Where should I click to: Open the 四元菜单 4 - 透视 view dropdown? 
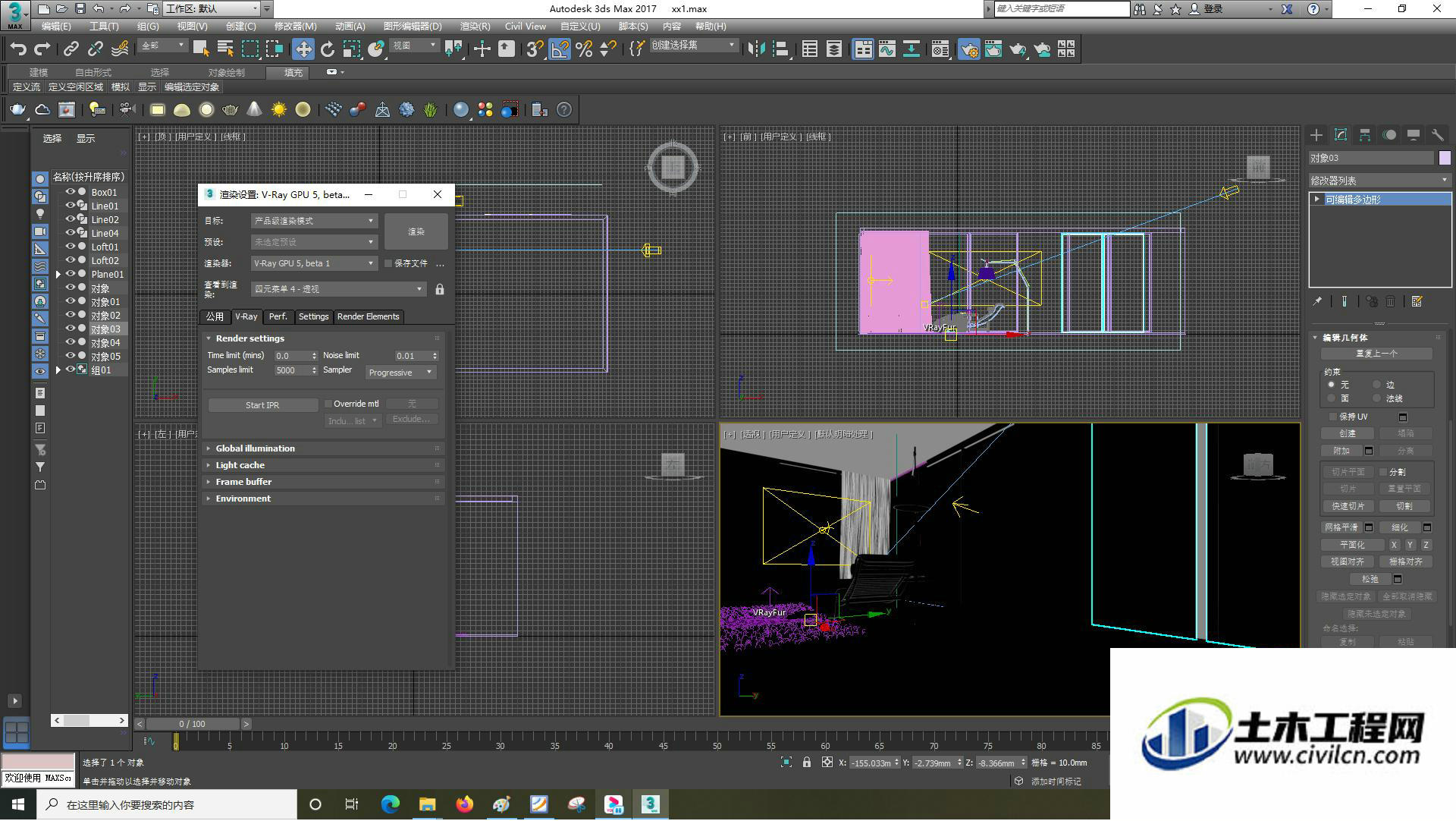click(x=338, y=289)
